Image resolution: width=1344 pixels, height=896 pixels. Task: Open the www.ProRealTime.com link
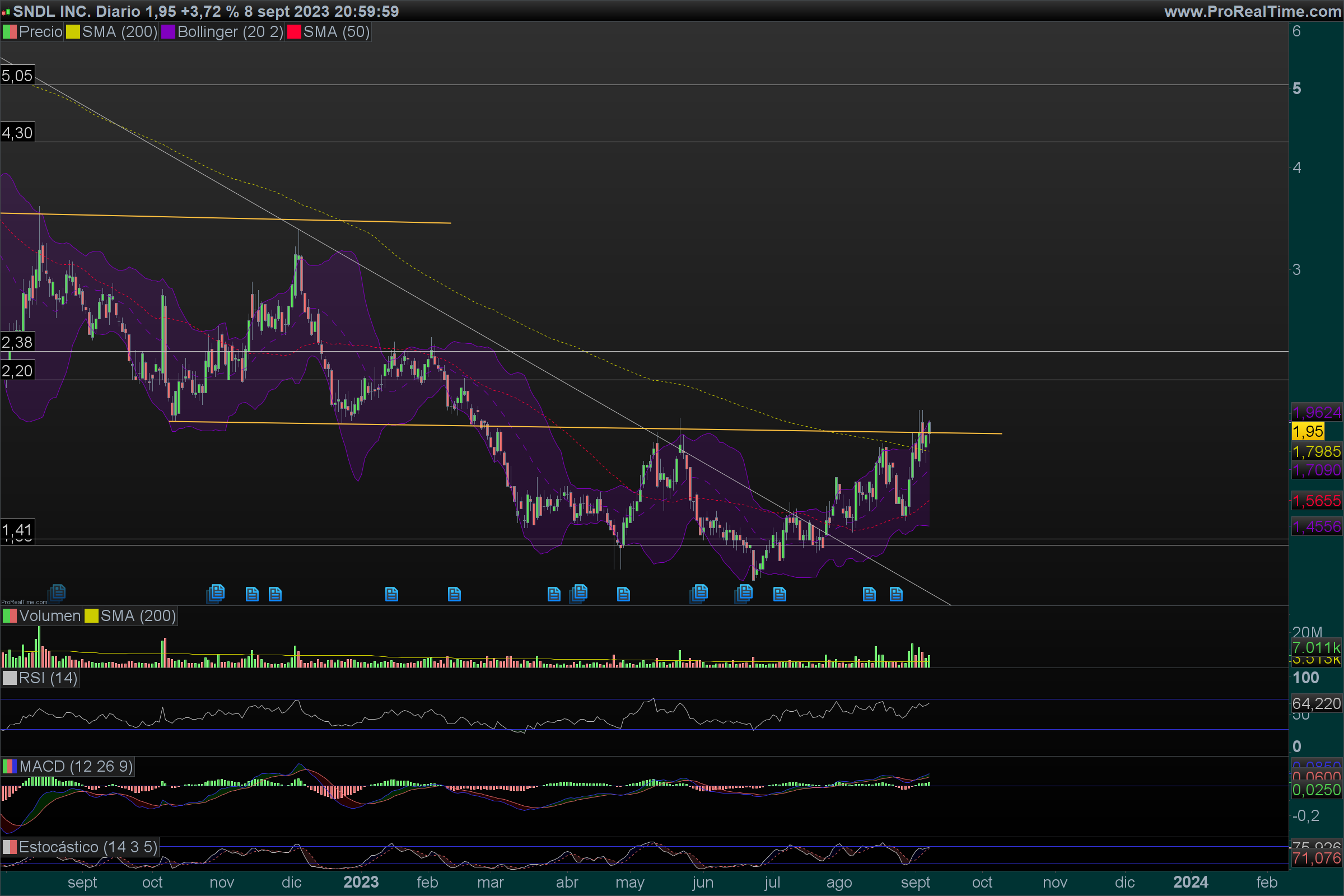click(x=1253, y=11)
